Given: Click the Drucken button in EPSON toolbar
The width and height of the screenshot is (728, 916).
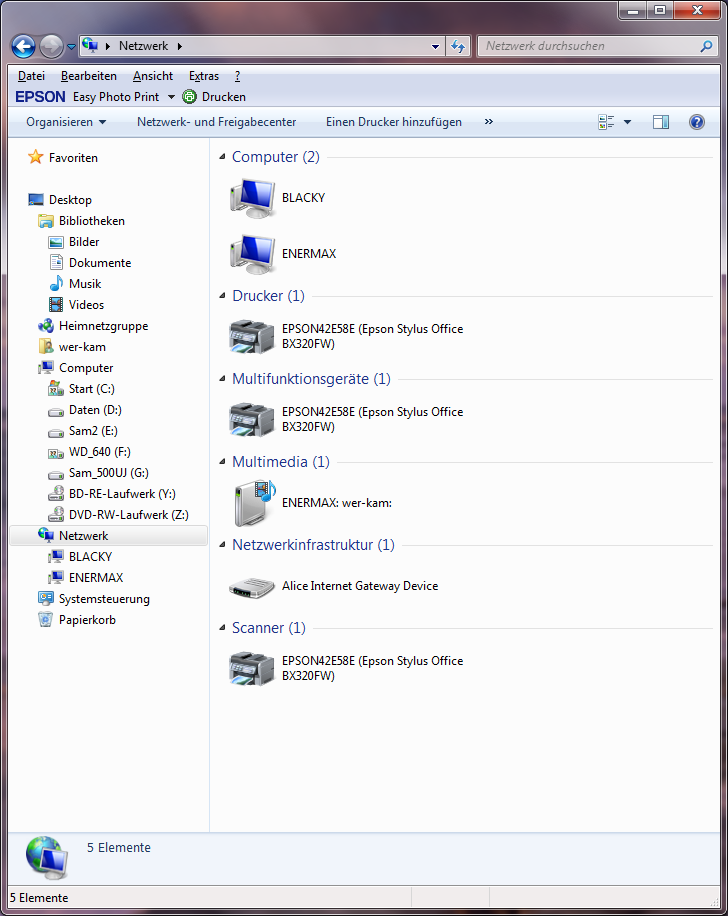Looking at the screenshot, I should tap(214, 97).
